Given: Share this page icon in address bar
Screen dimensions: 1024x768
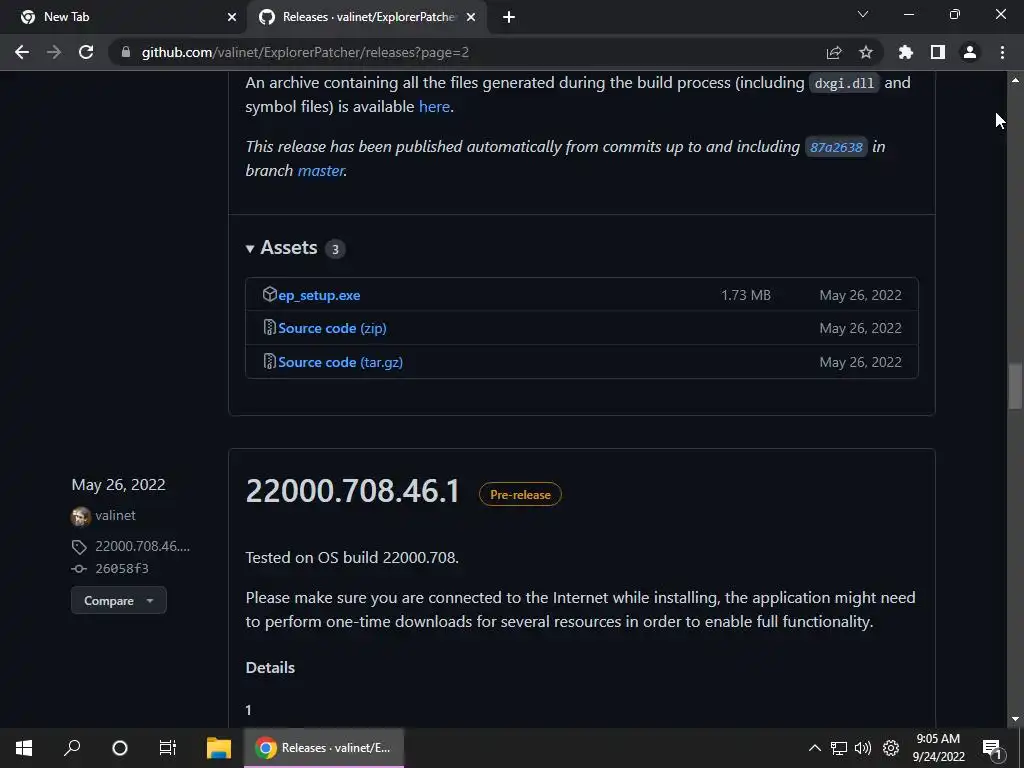Looking at the screenshot, I should pos(834,52).
